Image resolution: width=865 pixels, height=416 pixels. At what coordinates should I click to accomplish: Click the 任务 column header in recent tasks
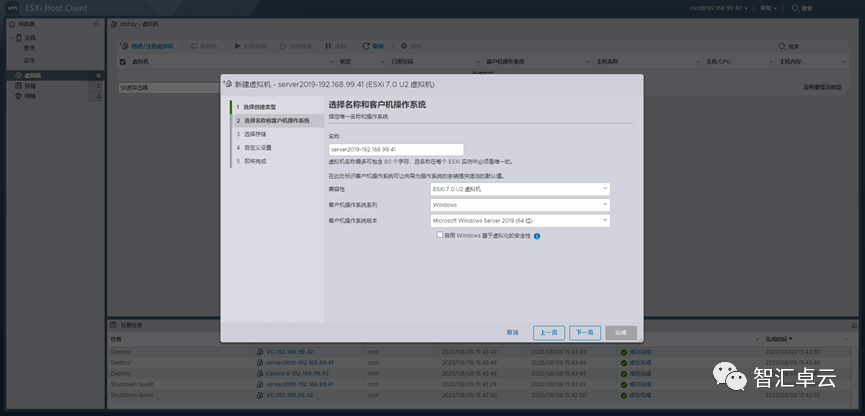[x=116, y=339]
